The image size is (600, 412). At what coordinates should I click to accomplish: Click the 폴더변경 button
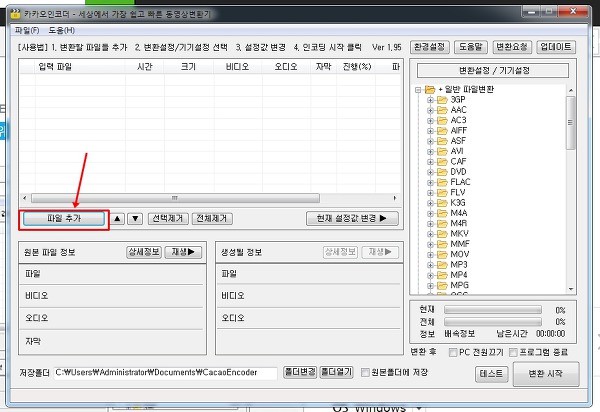[x=300, y=372]
